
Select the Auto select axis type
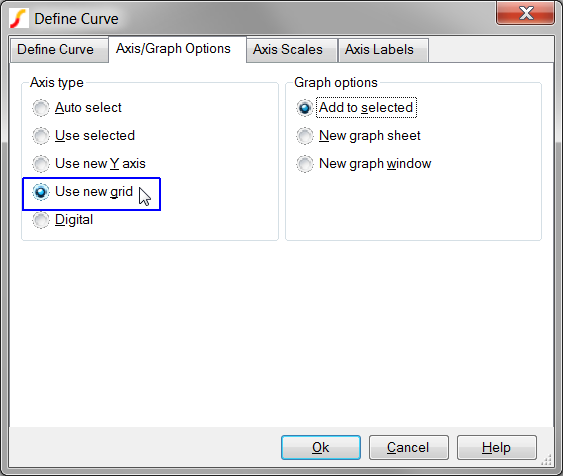click(77, 108)
